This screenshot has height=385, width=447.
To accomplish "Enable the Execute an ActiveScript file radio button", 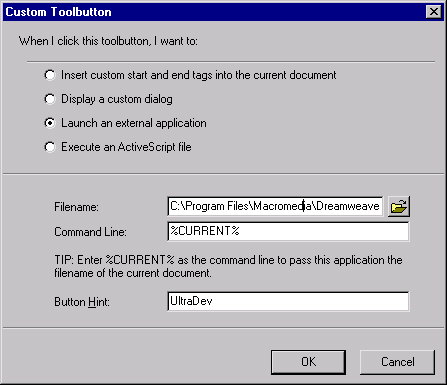I will pyautogui.click(x=50, y=147).
